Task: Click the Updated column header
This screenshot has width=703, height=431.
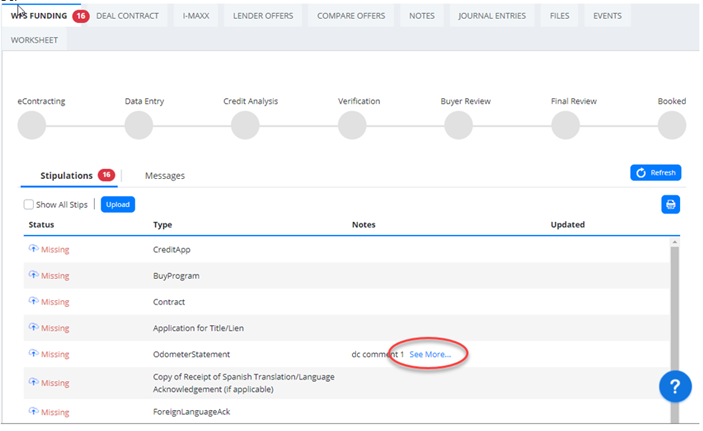Action: click(x=568, y=225)
